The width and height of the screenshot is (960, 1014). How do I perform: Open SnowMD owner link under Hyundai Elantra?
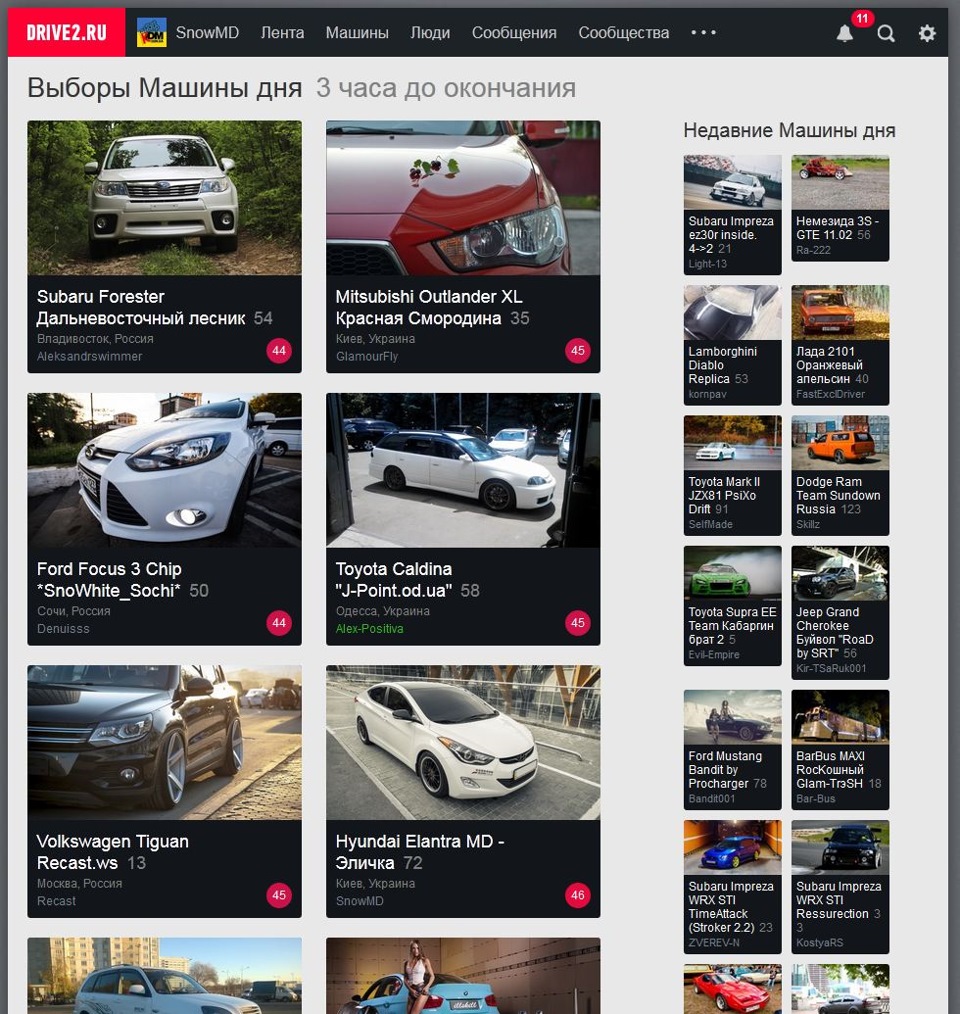(x=360, y=901)
